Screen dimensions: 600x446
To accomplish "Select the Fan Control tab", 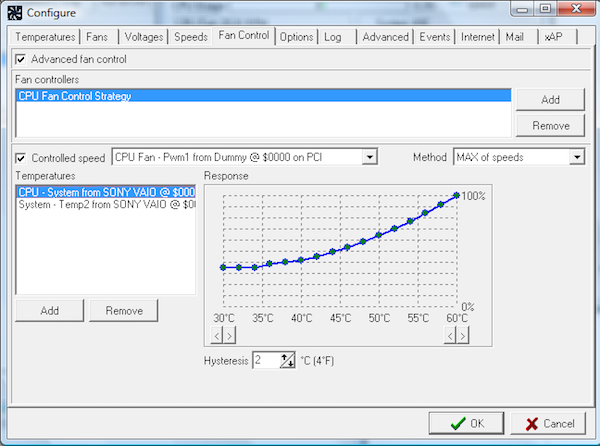I will (x=244, y=35).
